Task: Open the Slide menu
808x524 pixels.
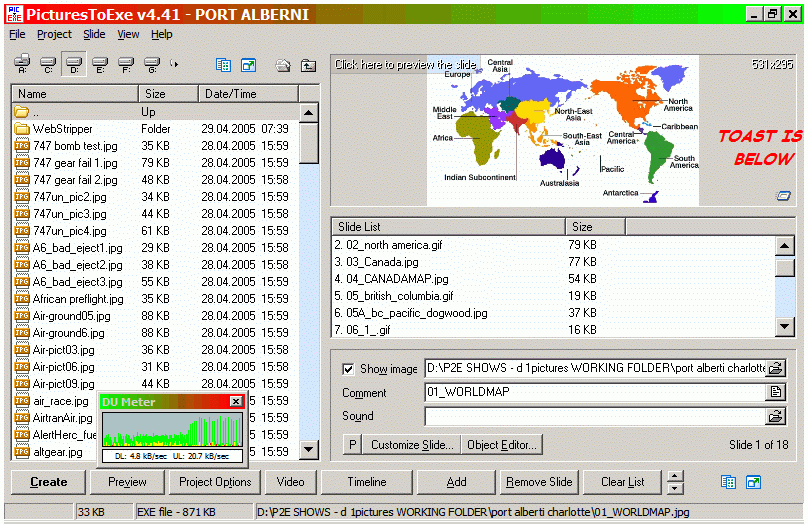Action: point(94,34)
